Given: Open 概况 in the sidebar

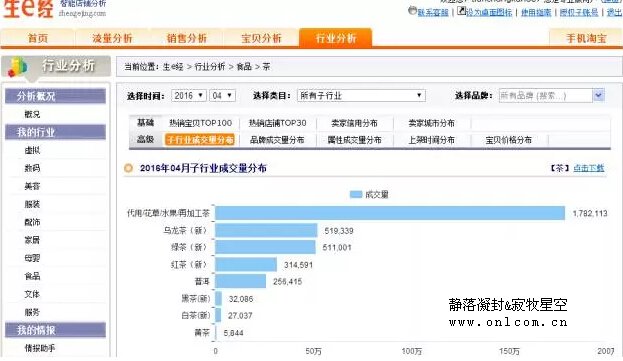Looking at the screenshot, I should [32, 114].
